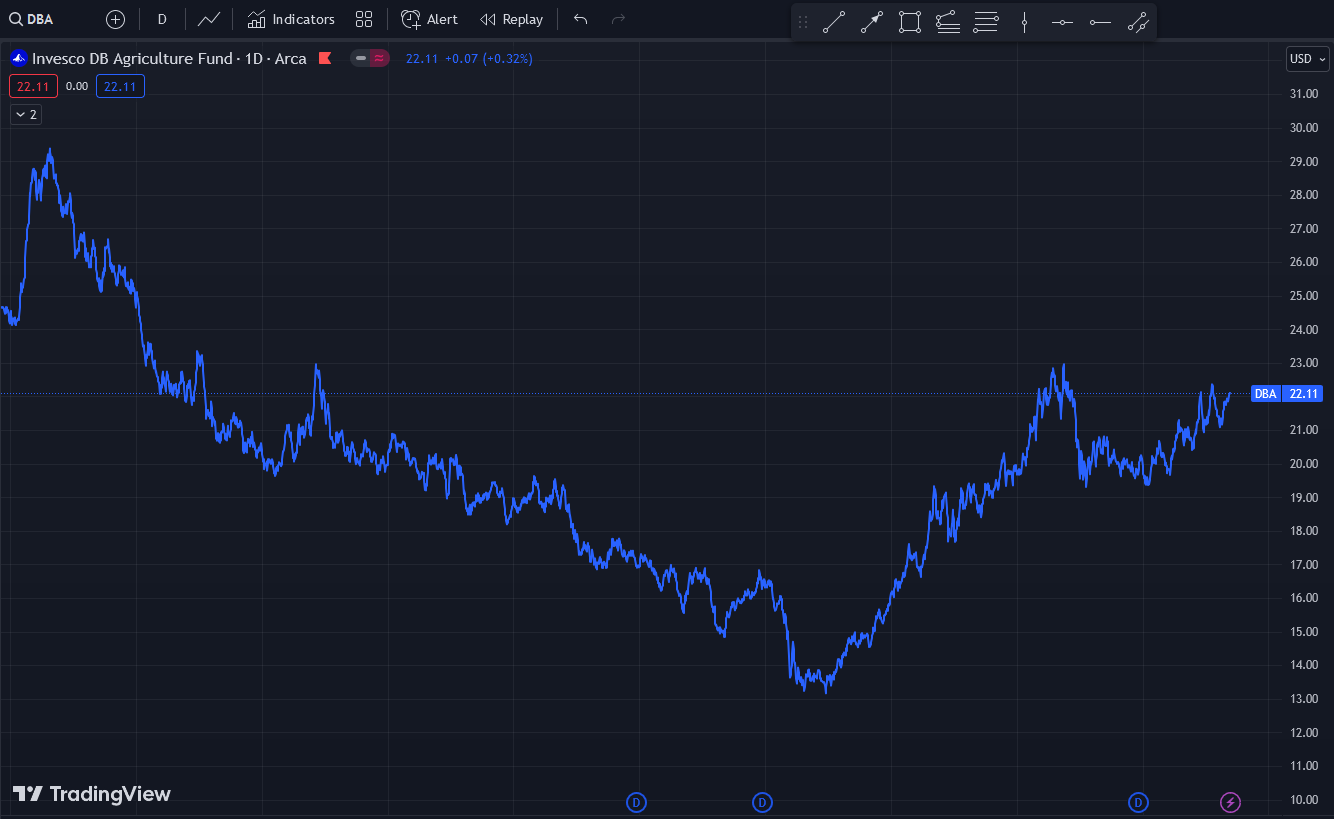Click the red flag symbol marker
Image resolution: width=1334 pixels, height=819 pixels.
click(x=325, y=58)
